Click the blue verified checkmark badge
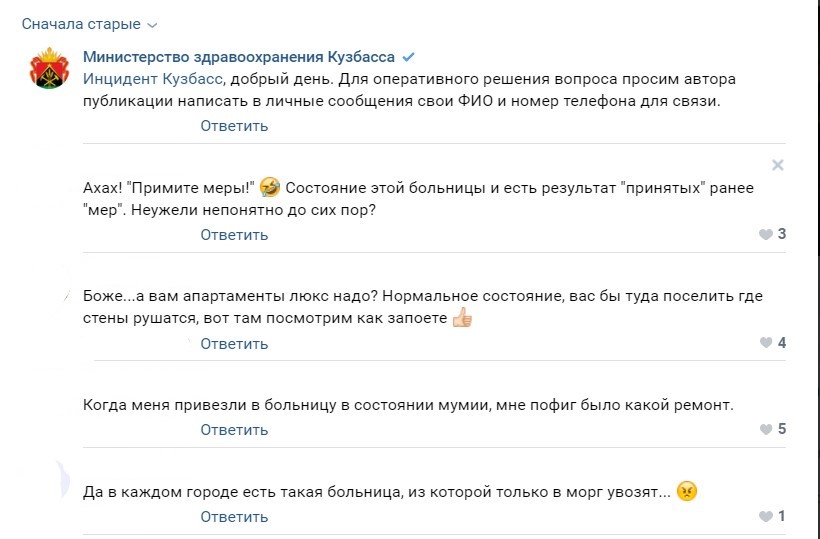Screen dimensions: 820x539 pyautogui.click(x=408, y=56)
